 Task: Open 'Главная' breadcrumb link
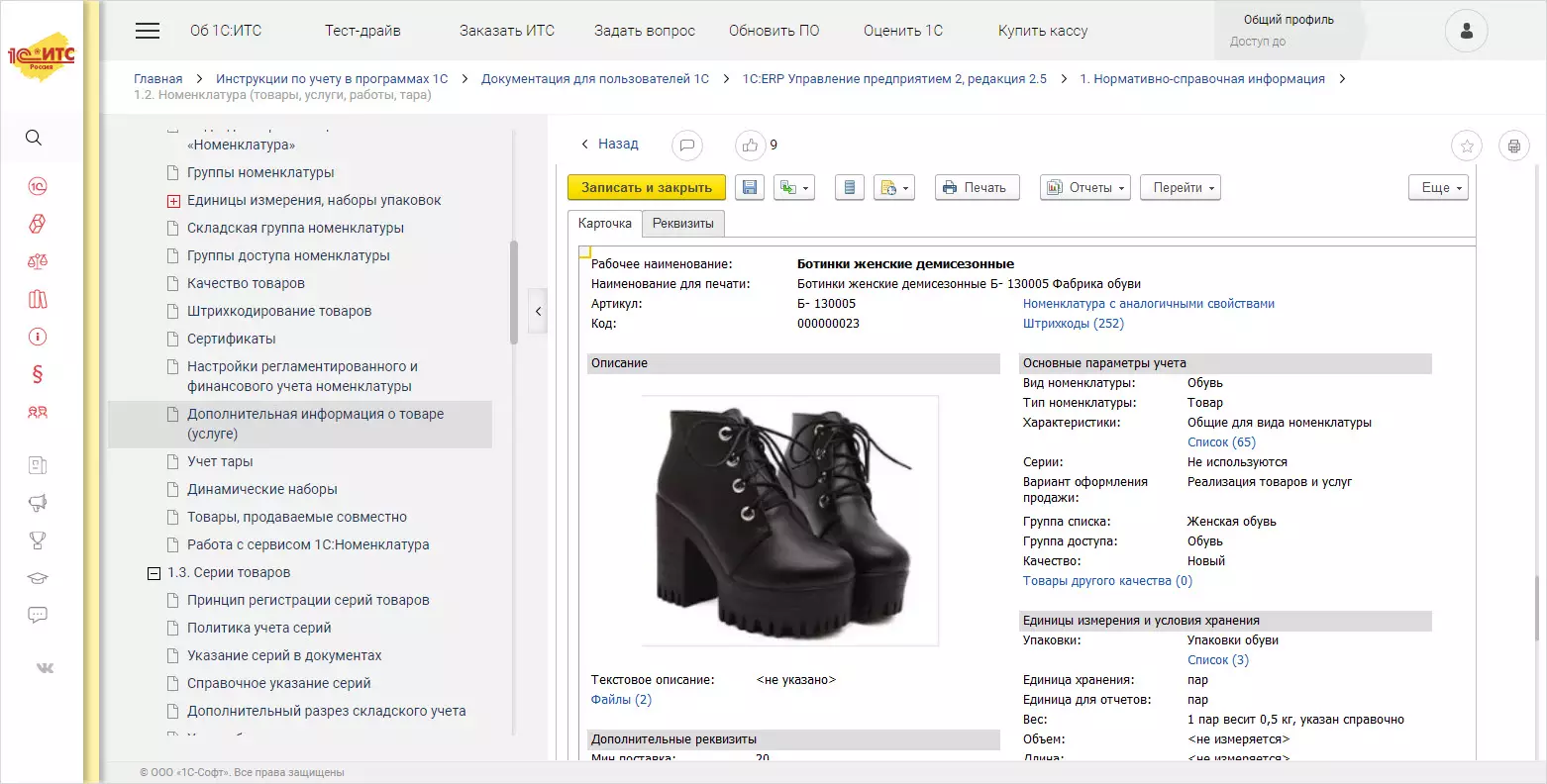157,78
